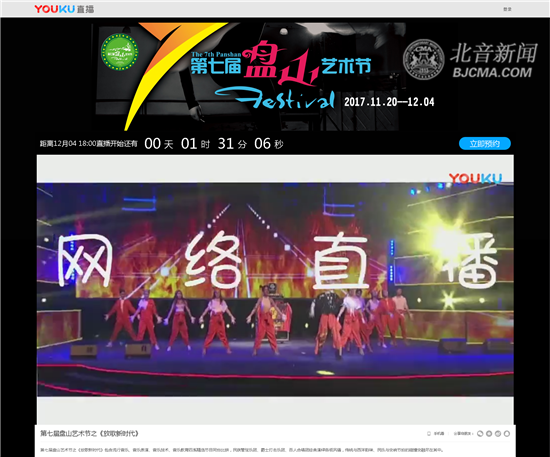Click the 第七届盘山艺术节 stream title below the player

pyautogui.click(x=89, y=434)
